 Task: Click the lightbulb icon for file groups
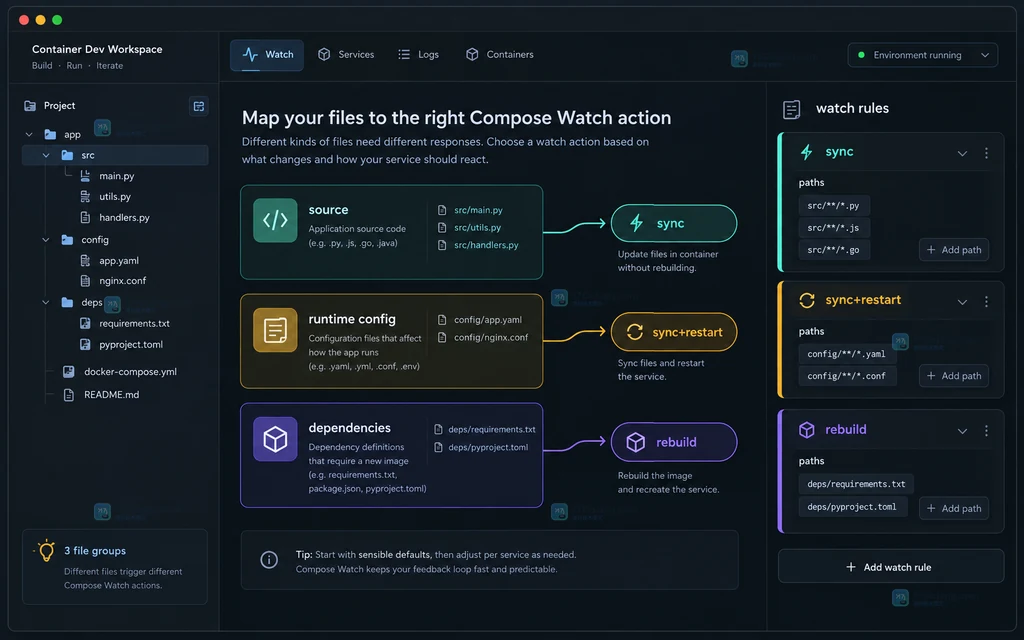click(x=46, y=551)
